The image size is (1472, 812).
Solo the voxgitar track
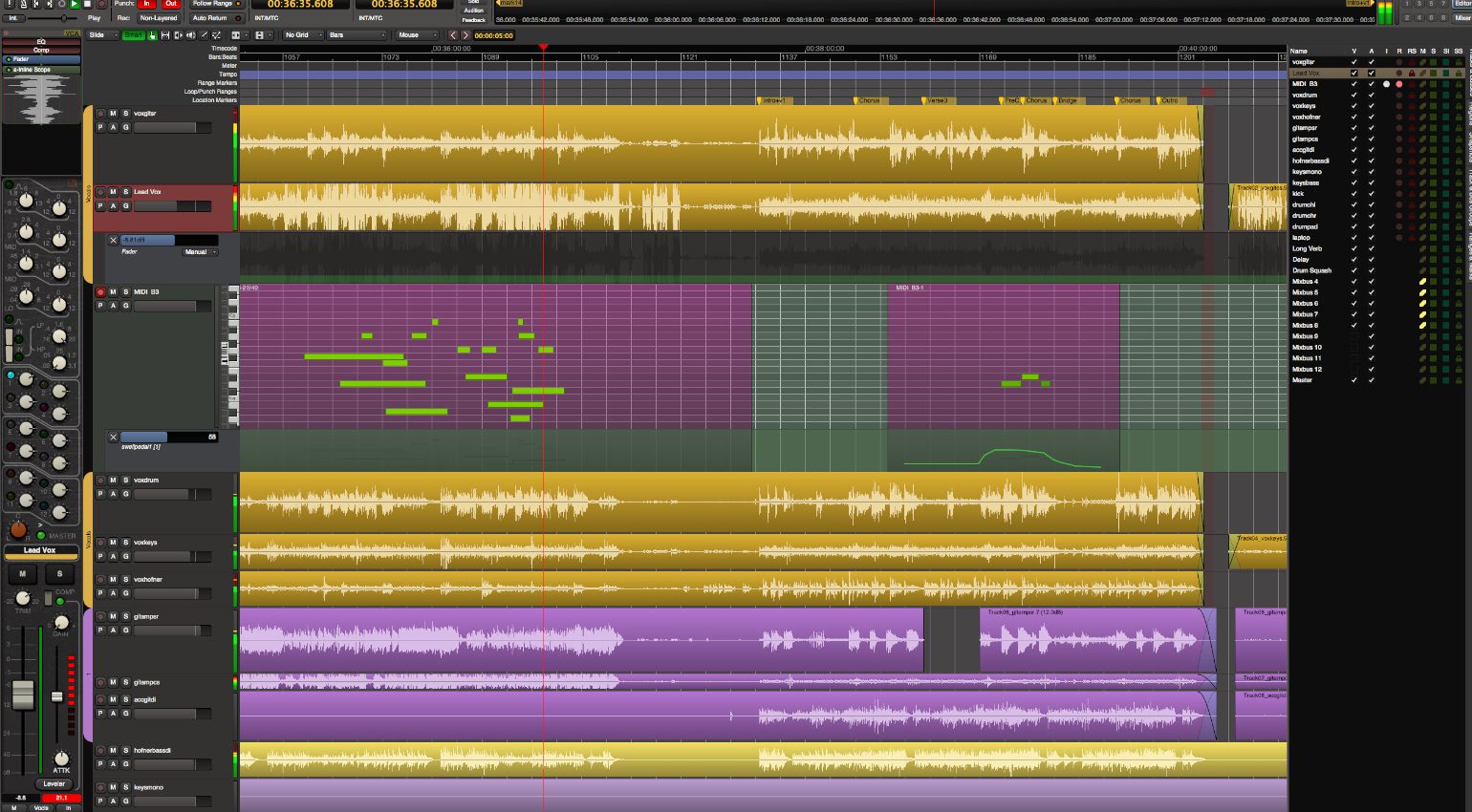click(125, 114)
